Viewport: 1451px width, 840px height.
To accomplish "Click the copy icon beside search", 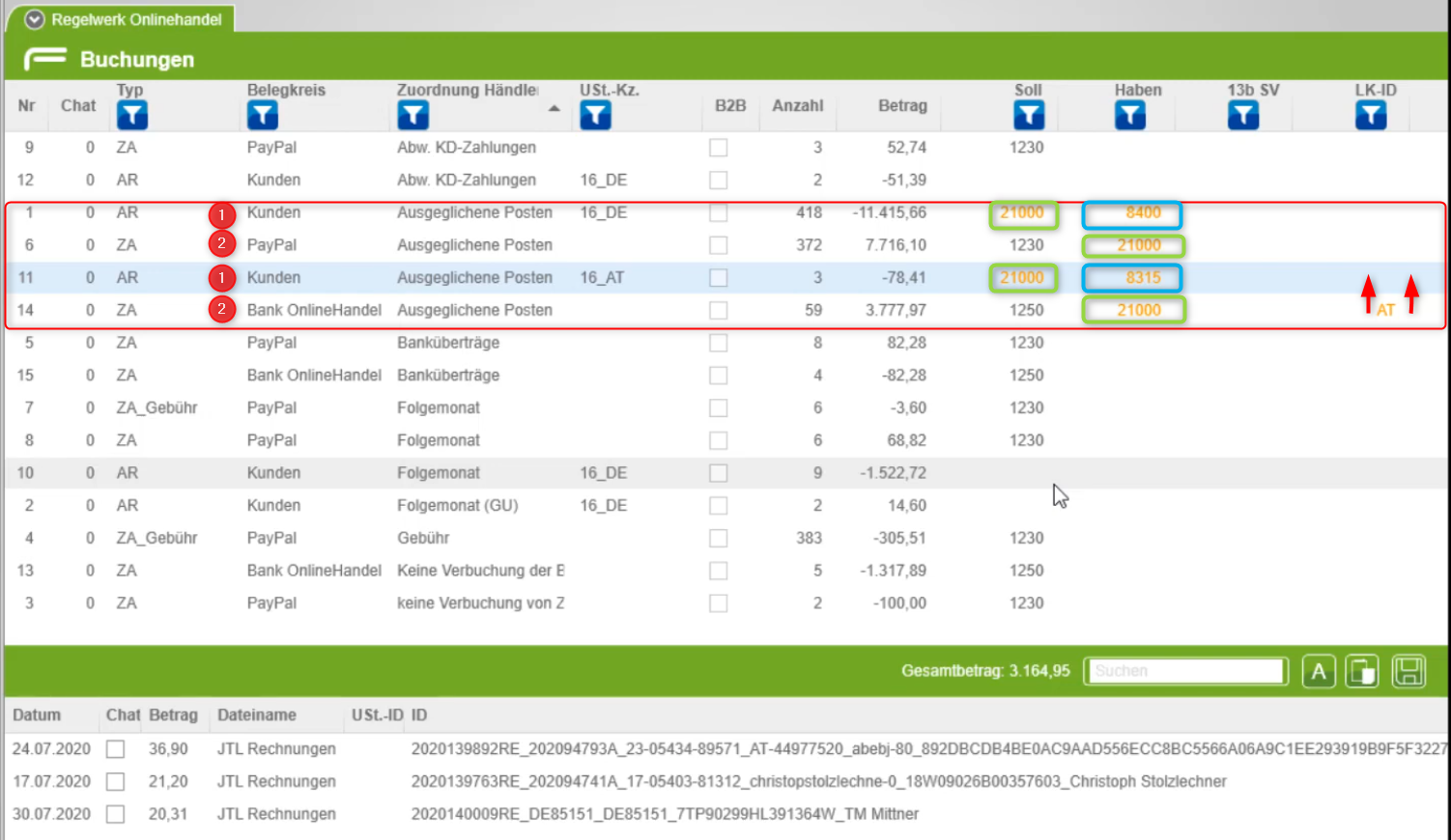I will point(1362,671).
